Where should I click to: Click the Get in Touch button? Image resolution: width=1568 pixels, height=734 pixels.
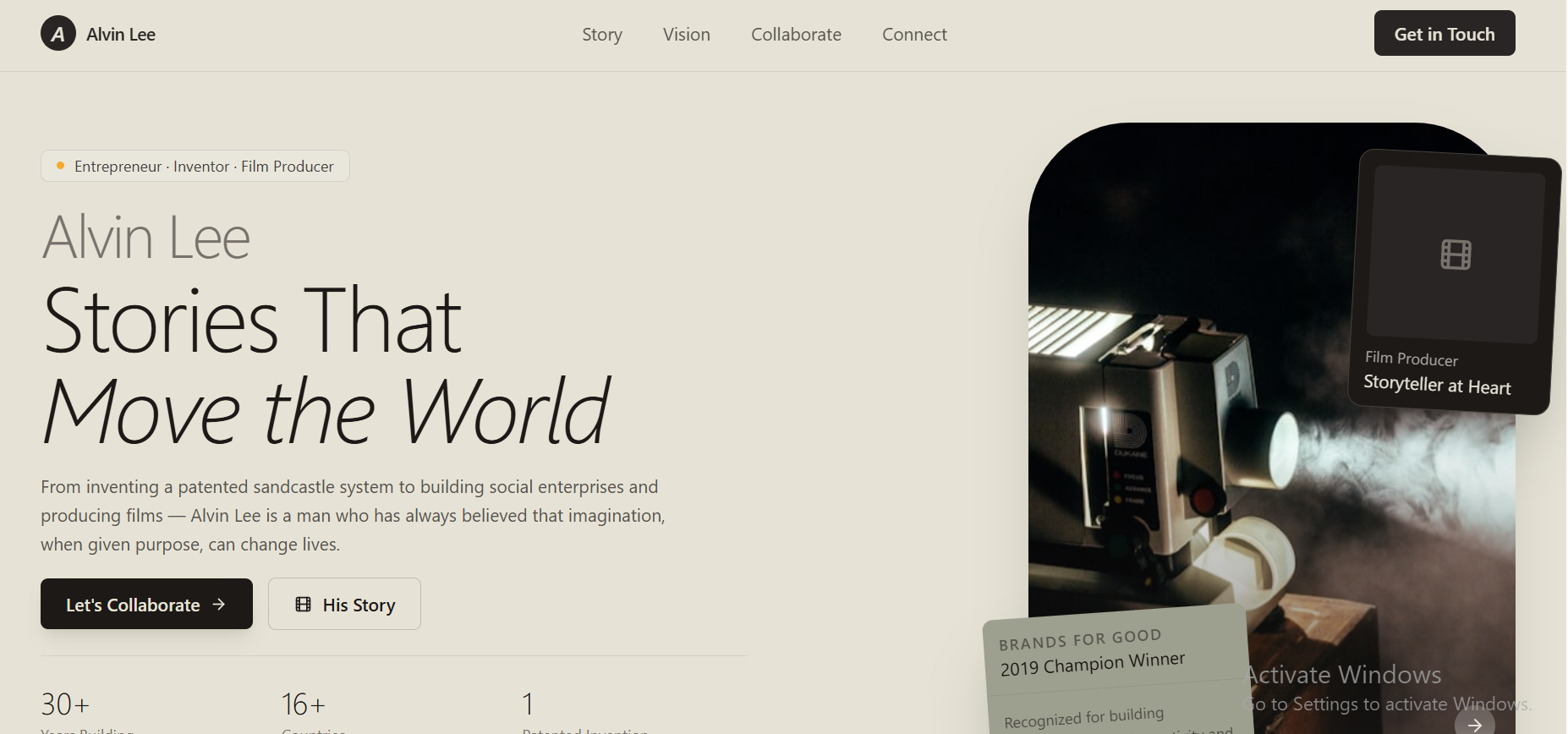pos(1445,33)
